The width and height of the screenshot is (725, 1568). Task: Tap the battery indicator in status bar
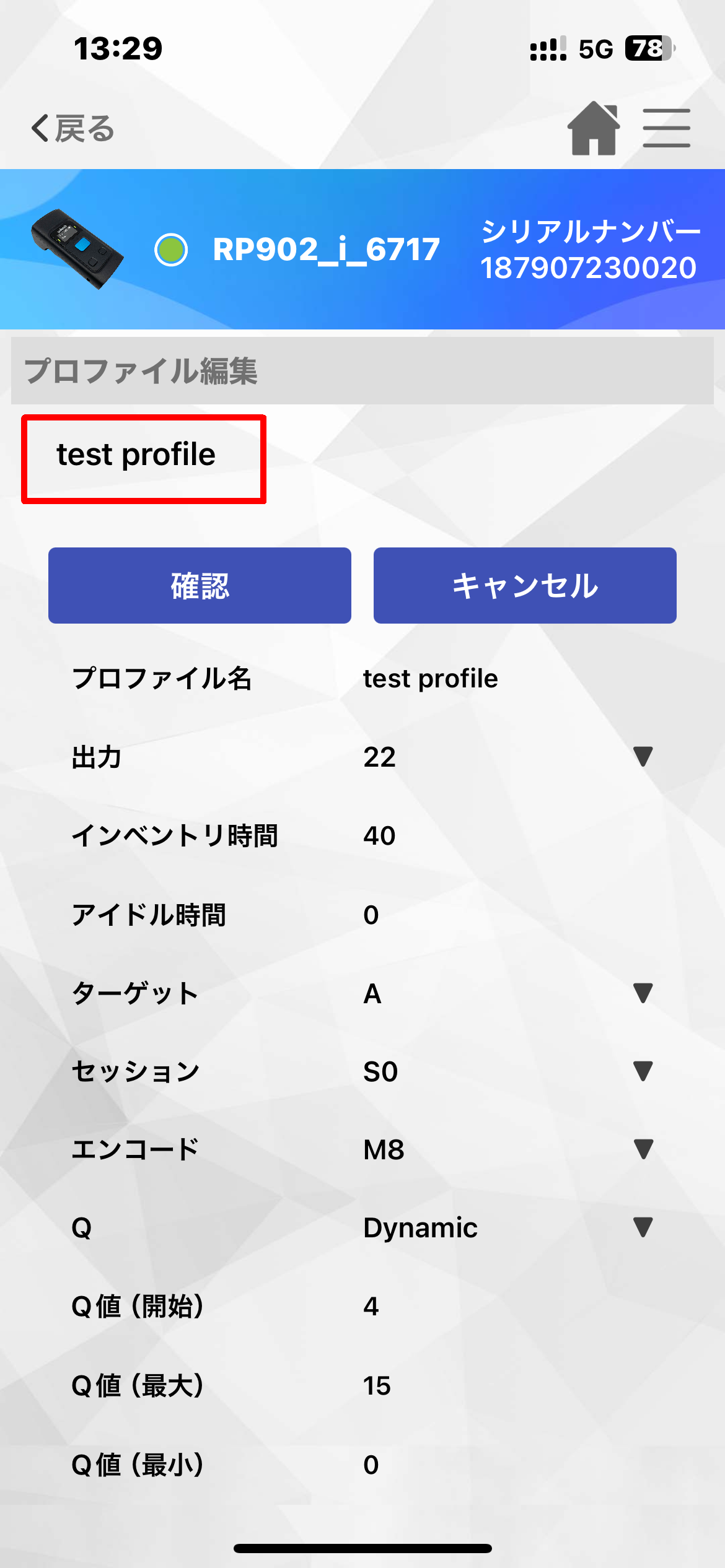(649, 48)
